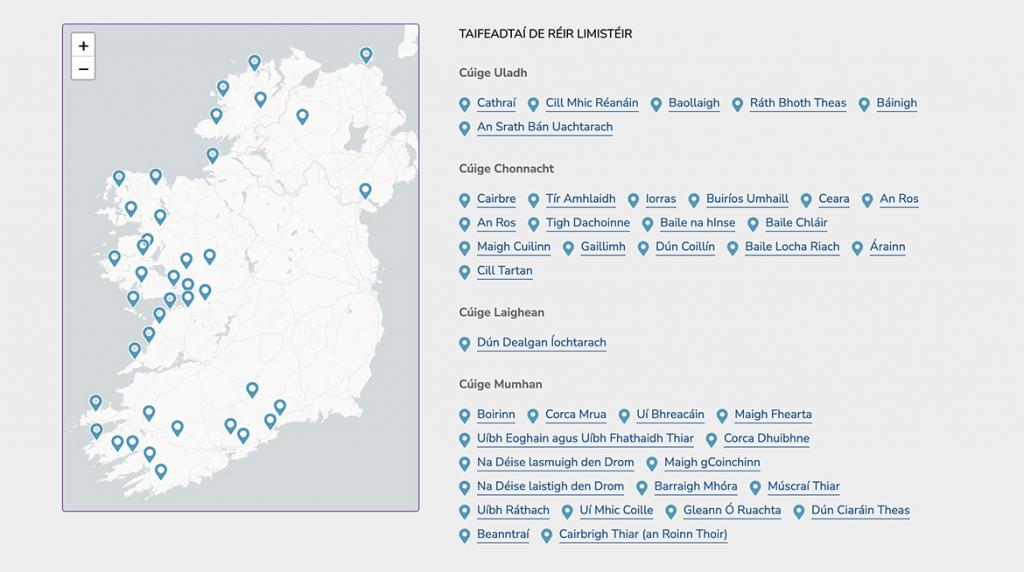The width and height of the screenshot is (1024, 572).
Task: Open the Cill Mhic Réanáin link
Action: pyautogui.click(x=591, y=103)
